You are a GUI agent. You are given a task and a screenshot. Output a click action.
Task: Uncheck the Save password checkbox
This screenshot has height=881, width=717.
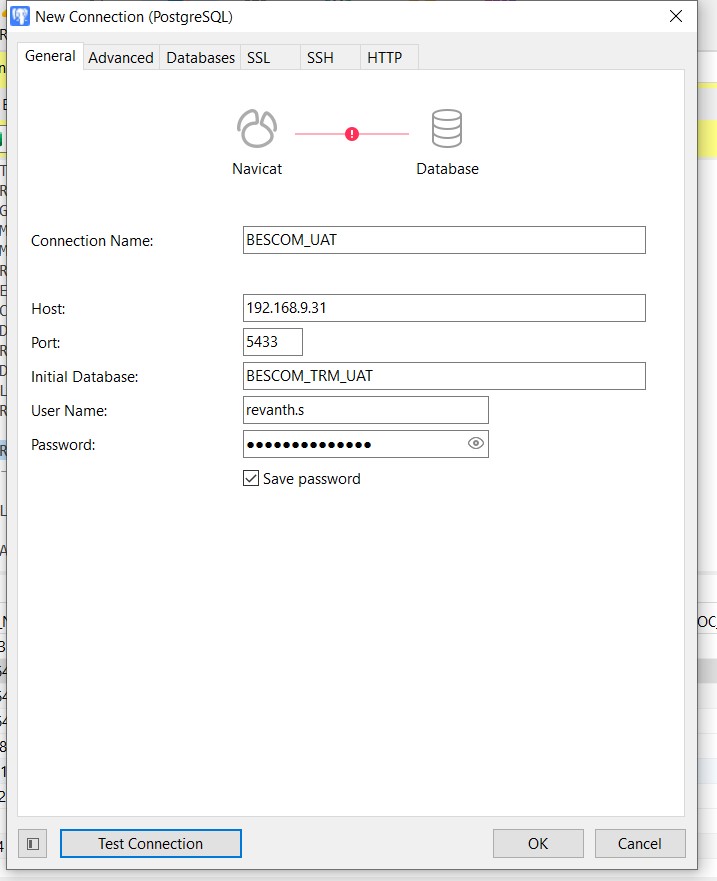click(x=251, y=478)
